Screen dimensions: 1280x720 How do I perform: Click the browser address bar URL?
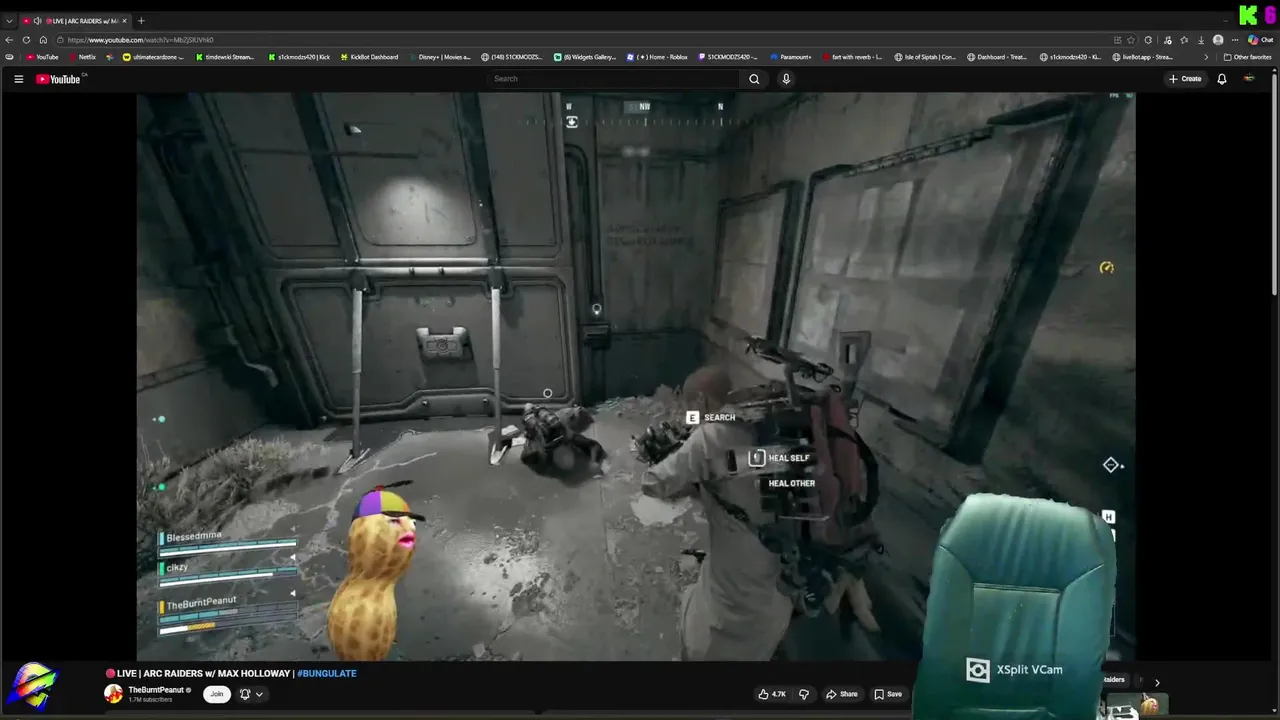coord(140,40)
